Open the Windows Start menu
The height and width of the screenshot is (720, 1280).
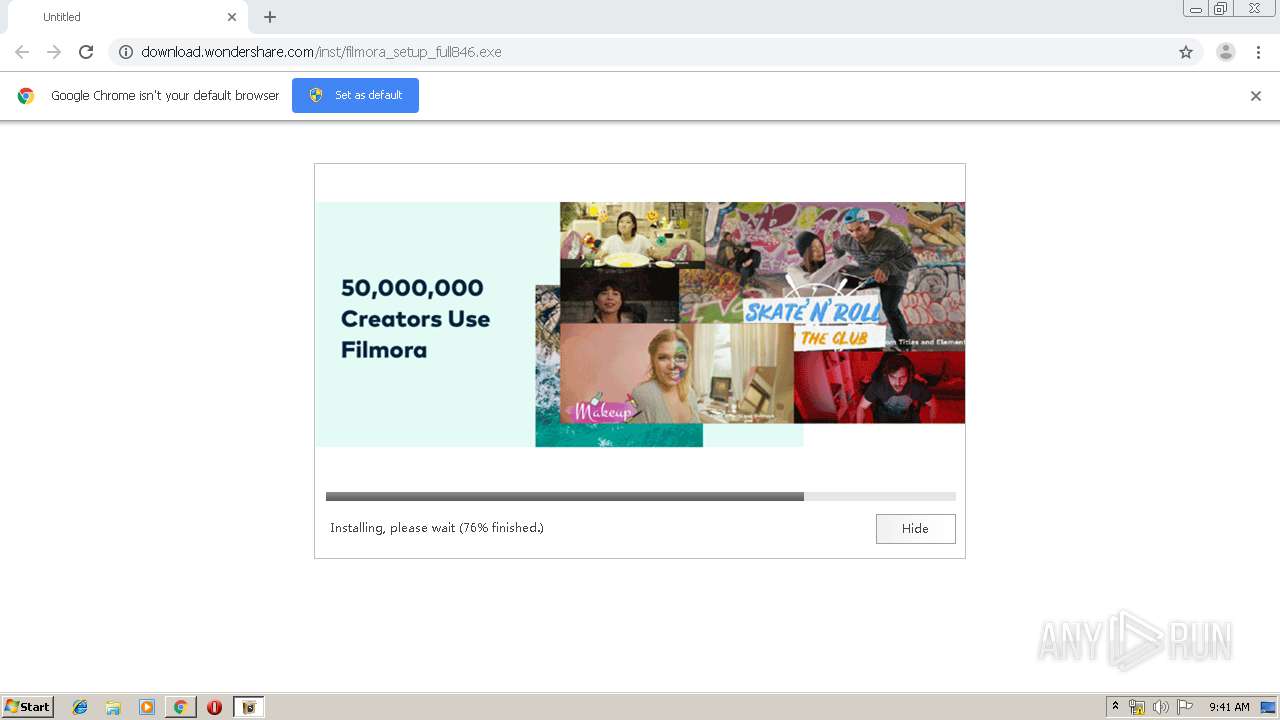coord(28,707)
